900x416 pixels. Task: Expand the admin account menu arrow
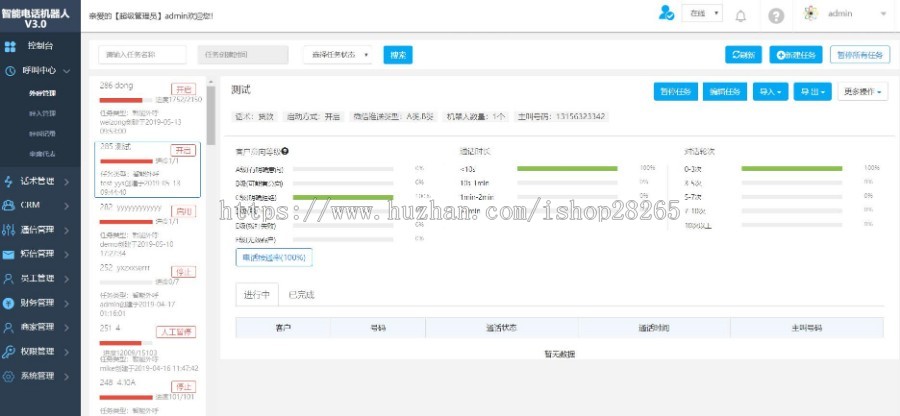[x=883, y=14]
